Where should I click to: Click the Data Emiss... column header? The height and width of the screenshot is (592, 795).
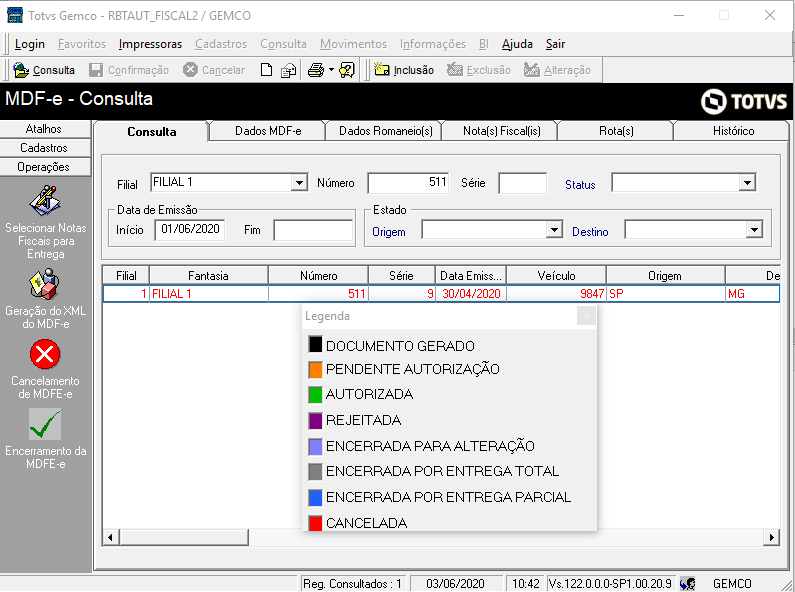(471, 276)
